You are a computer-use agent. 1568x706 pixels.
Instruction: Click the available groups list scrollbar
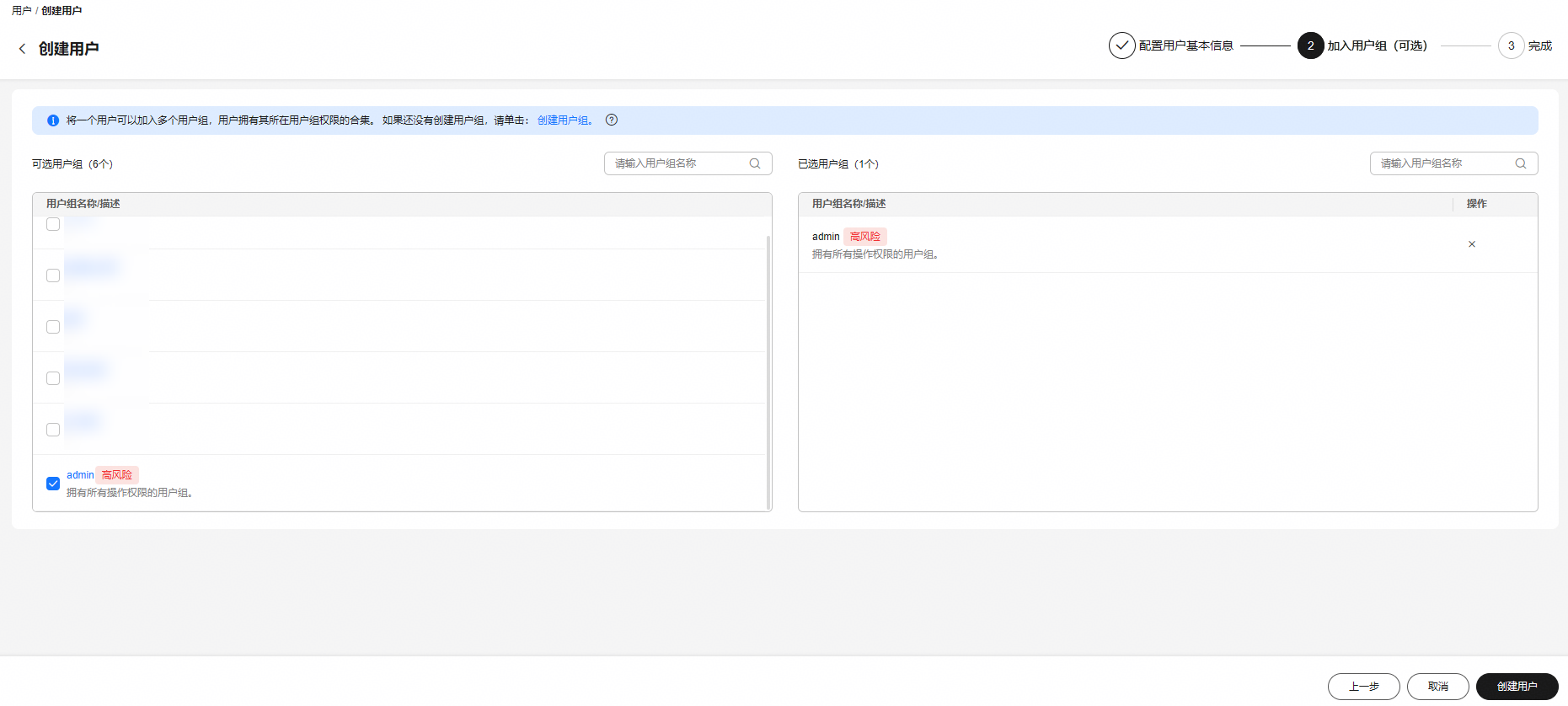pyautogui.click(x=768, y=371)
